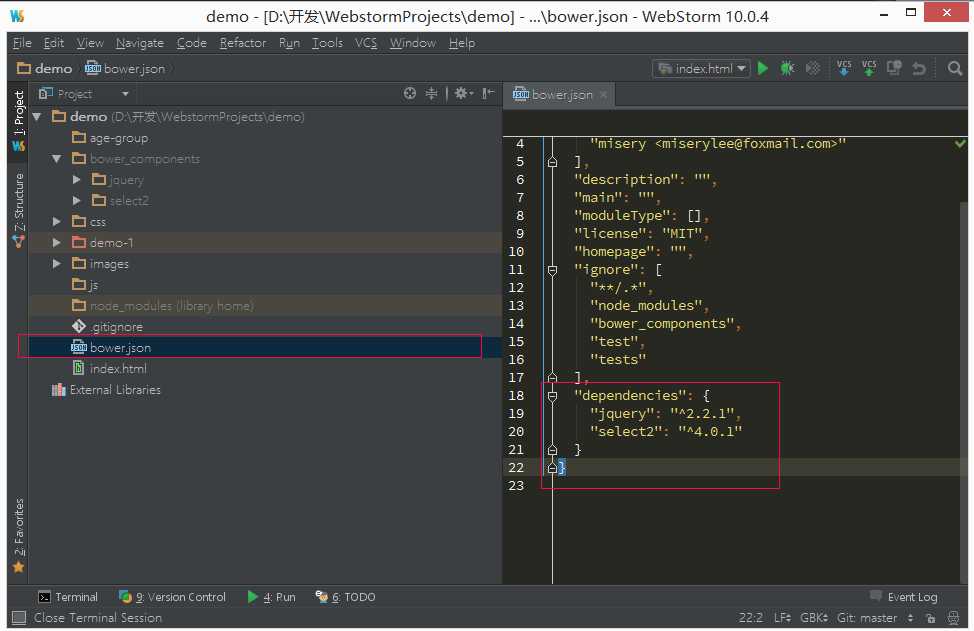Image resolution: width=974 pixels, height=631 pixels.
Task: Open Git master branch menu
Action: (875, 618)
